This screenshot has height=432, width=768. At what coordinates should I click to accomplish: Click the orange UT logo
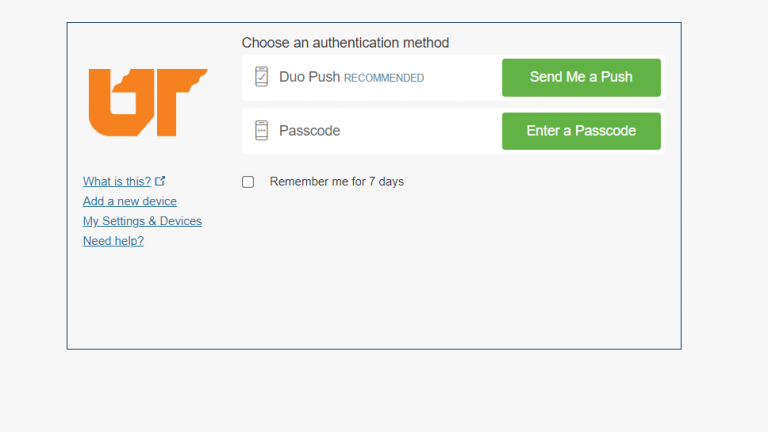tap(133, 102)
